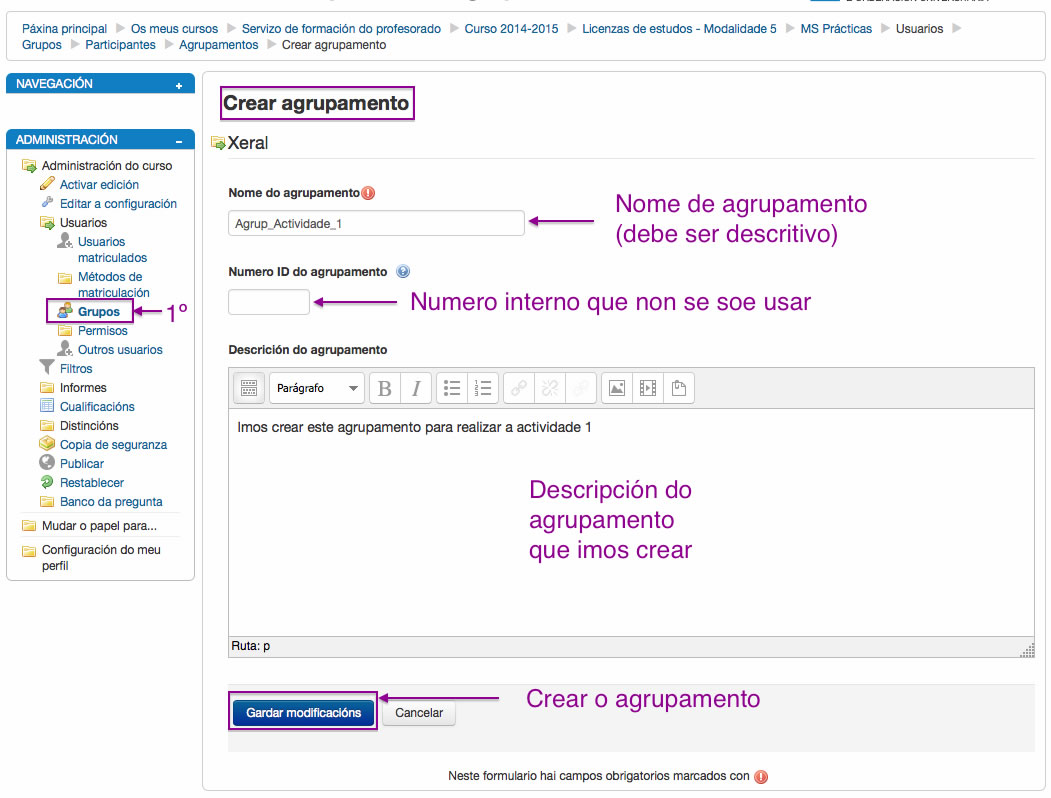Toggle the collapsed editor toolbar icon

(248, 388)
